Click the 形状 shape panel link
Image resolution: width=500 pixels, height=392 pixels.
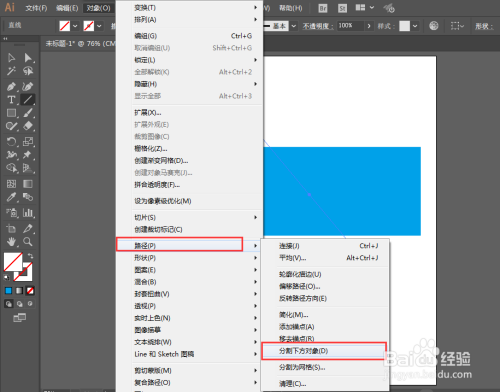click(484, 26)
